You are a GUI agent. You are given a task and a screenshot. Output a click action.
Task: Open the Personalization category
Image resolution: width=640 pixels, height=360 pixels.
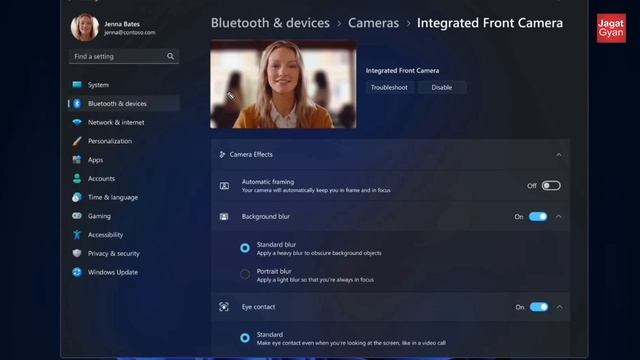pyautogui.click(x=124, y=141)
